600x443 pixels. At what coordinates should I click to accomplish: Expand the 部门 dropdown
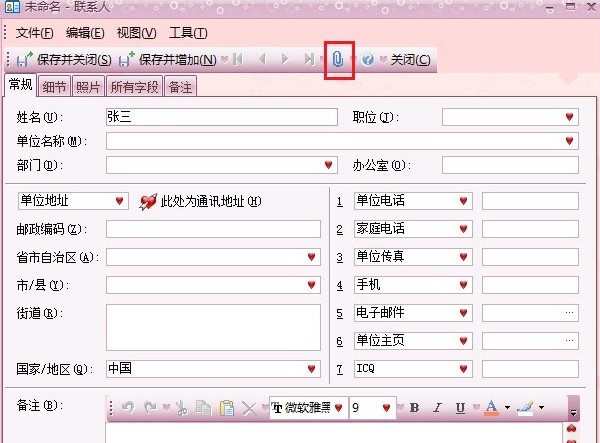[x=328, y=165]
